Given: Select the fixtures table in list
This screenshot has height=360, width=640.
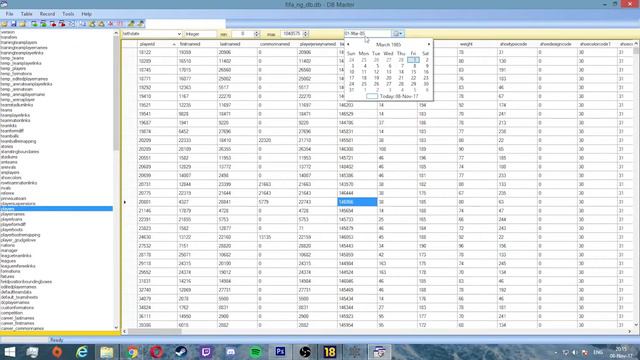Looking at the screenshot, I should click(x=8, y=277).
